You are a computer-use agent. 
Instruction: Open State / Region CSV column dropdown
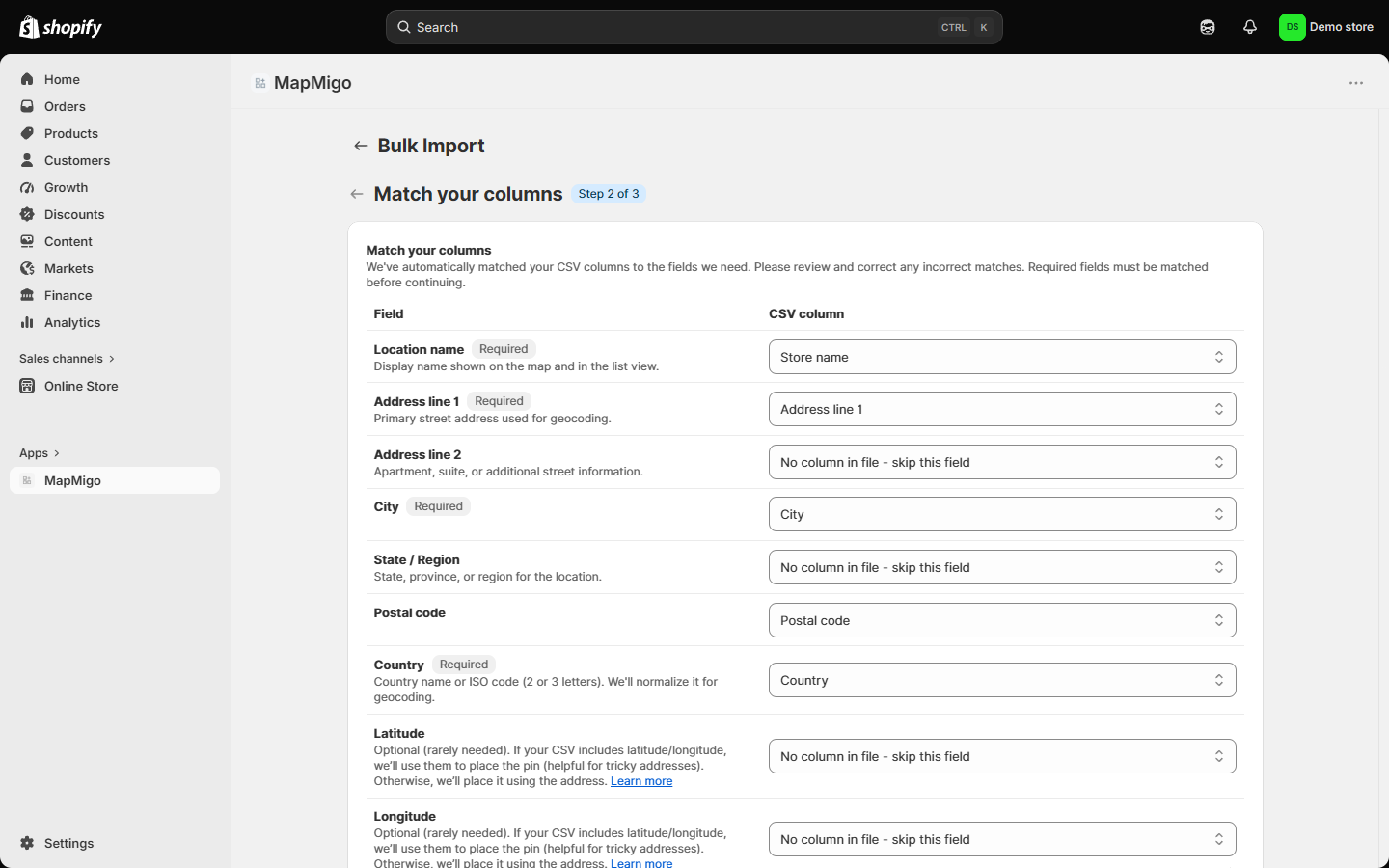[1002, 567]
